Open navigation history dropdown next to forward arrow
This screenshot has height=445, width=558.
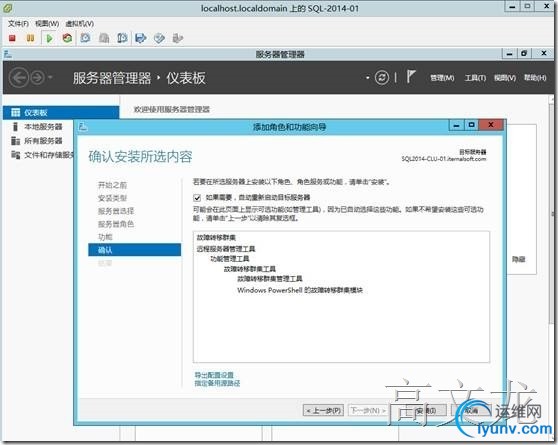point(50,77)
